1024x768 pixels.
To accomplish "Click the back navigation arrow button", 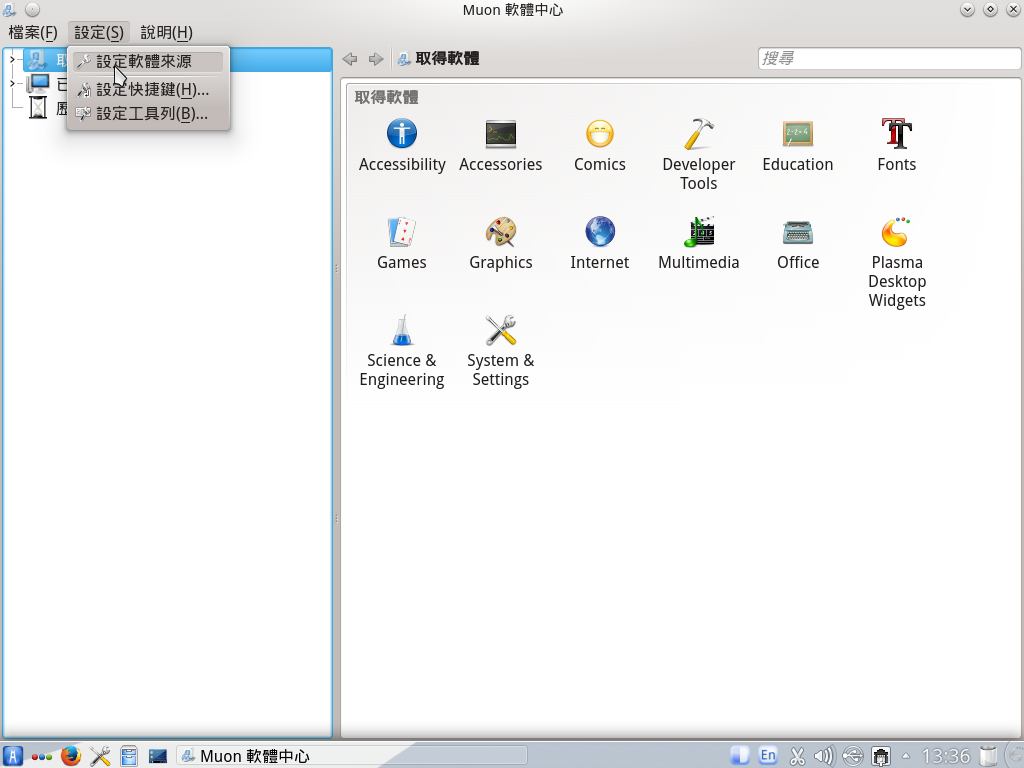I will click(350, 59).
